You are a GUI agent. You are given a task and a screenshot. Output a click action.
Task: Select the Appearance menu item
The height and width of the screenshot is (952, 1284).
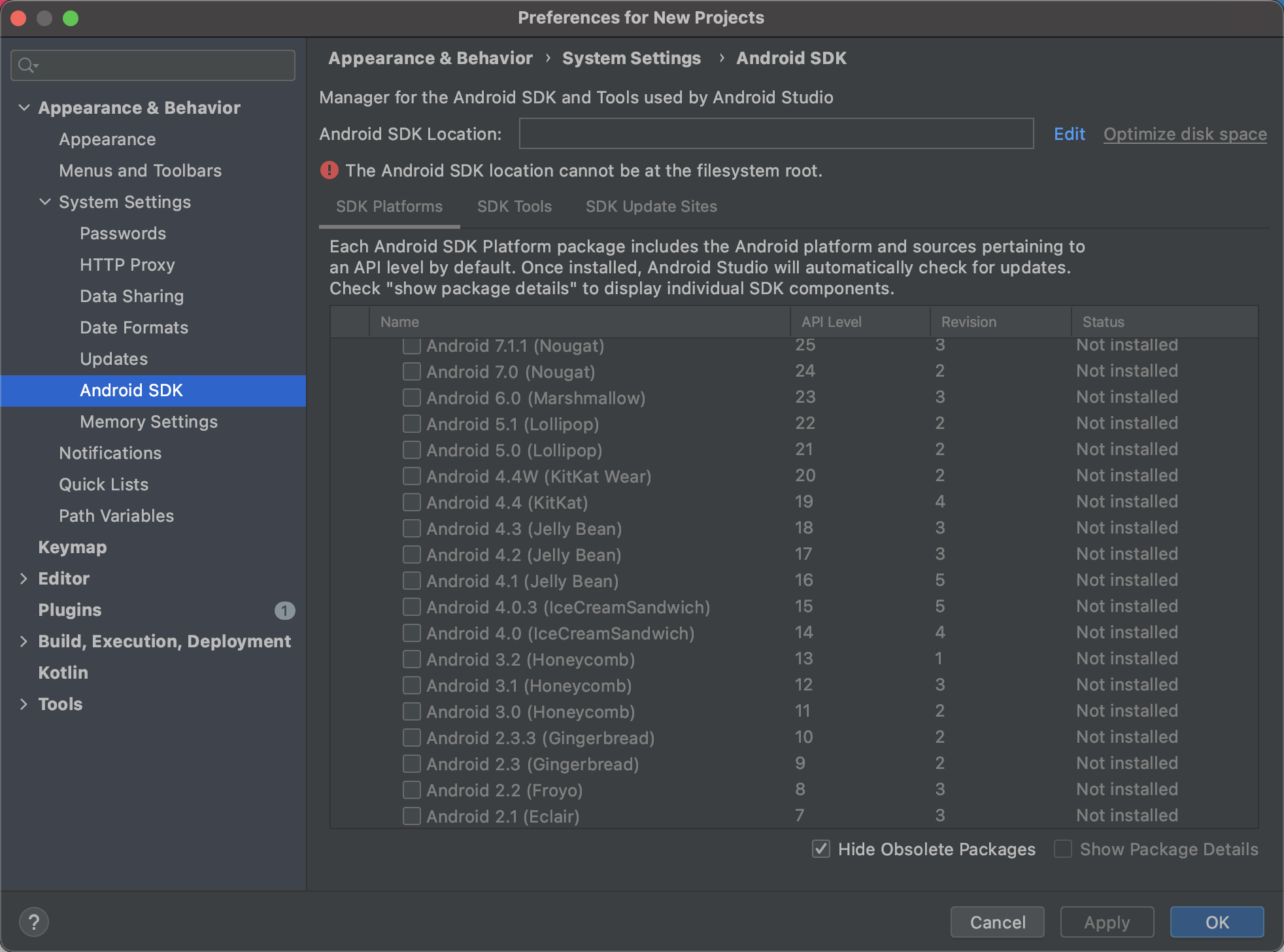coord(108,139)
